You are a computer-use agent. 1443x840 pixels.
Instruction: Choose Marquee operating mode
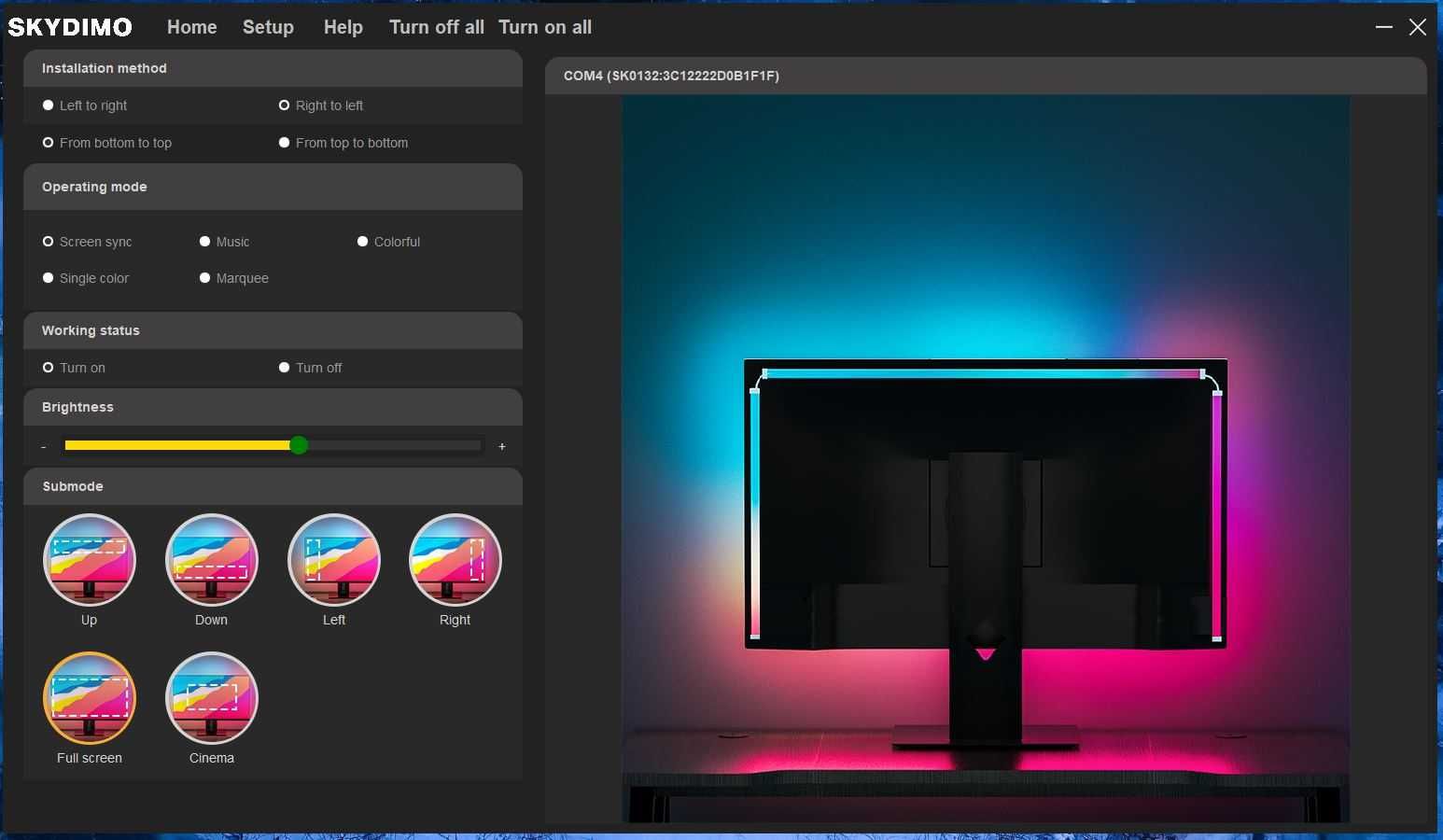pyautogui.click(x=233, y=278)
